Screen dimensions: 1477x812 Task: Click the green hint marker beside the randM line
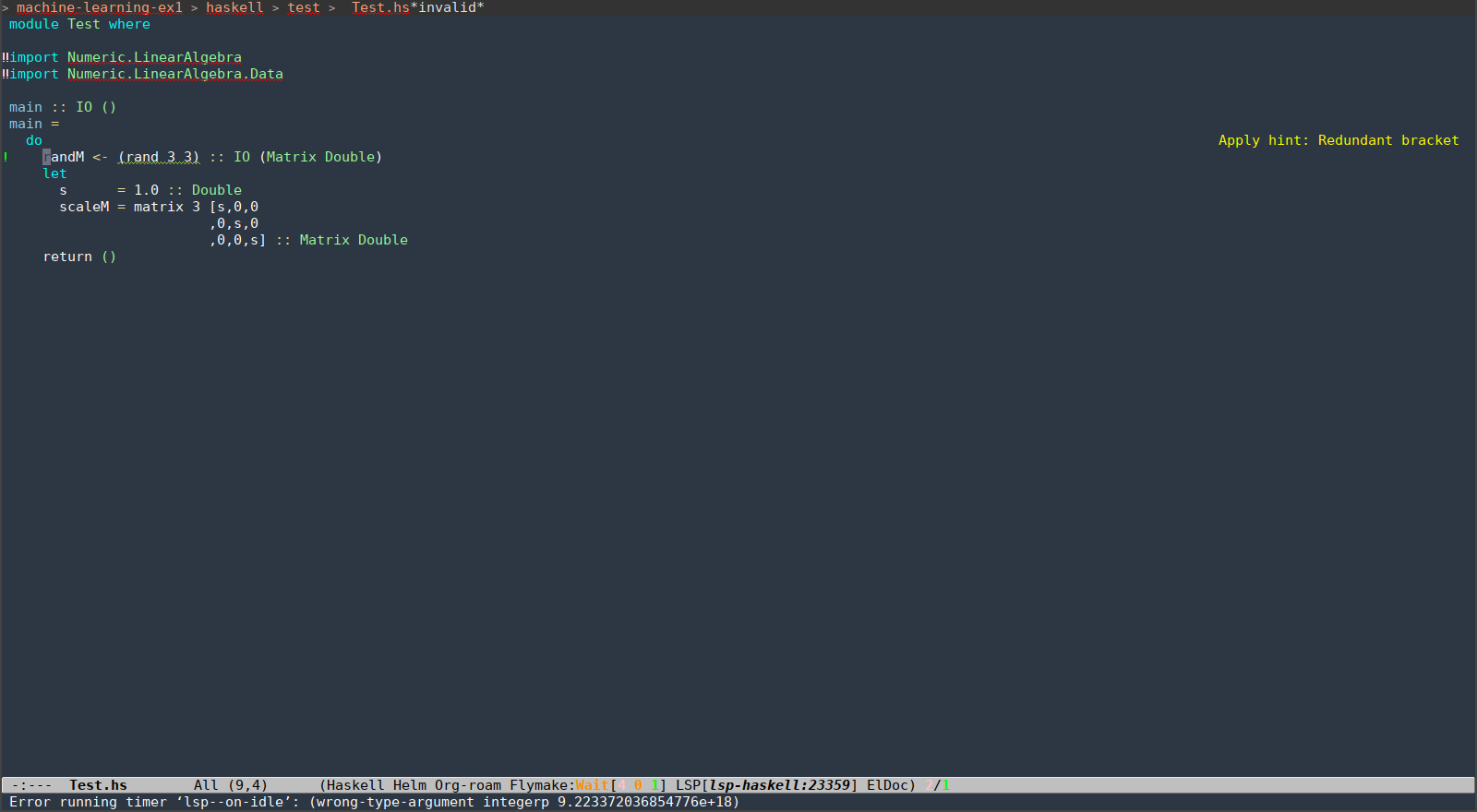pos(6,157)
